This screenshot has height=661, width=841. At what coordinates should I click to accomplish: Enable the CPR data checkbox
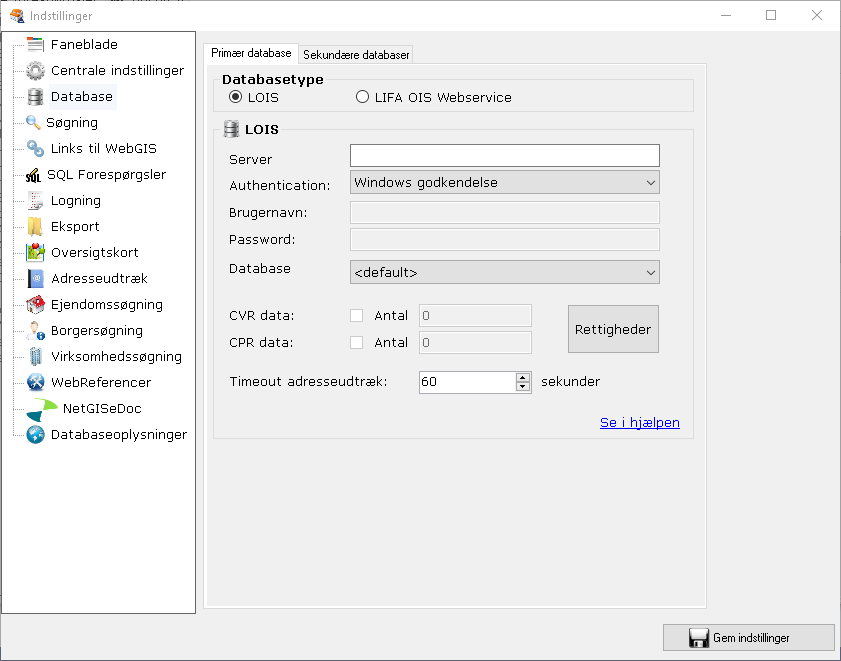(356, 343)
